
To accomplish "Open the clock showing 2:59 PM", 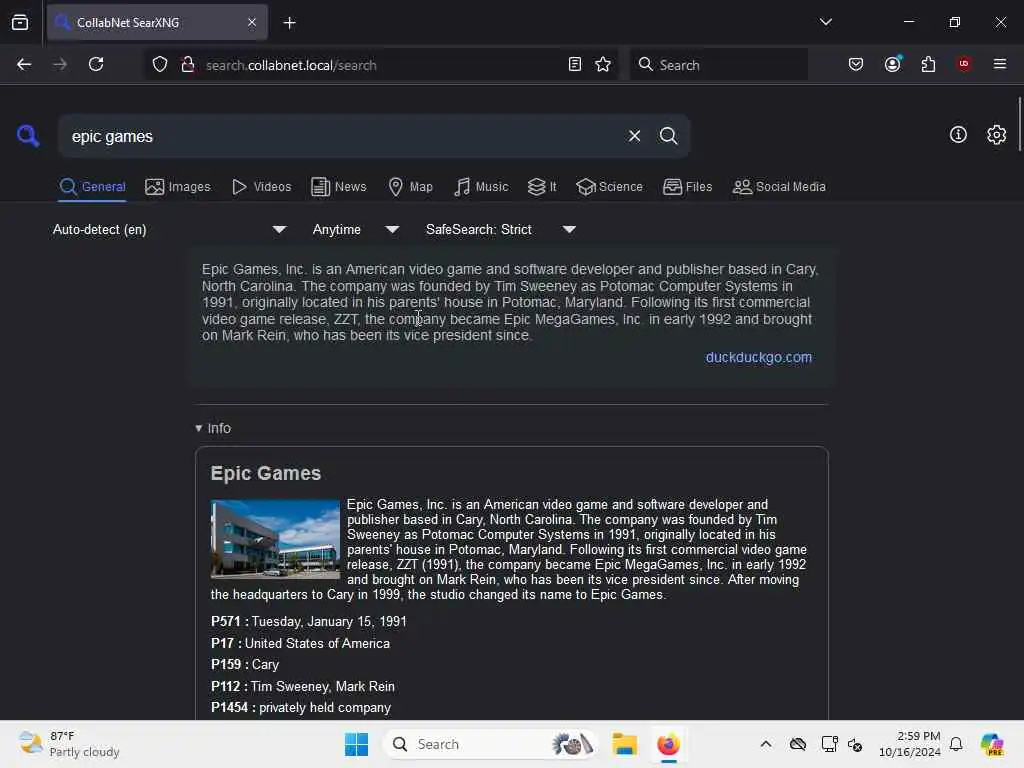I will coord(909,744).
